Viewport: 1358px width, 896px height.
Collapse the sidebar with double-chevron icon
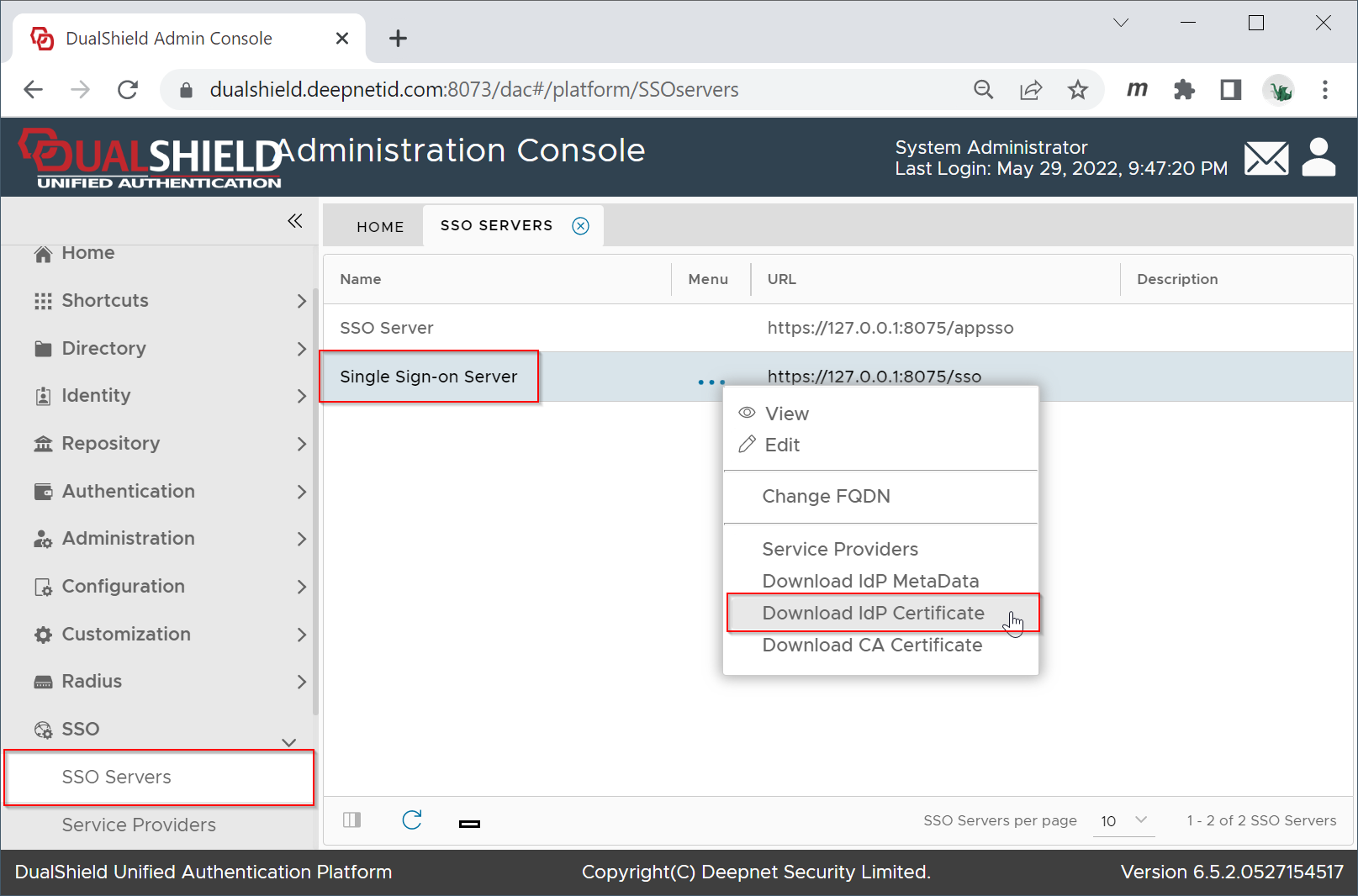coord(294,221)
